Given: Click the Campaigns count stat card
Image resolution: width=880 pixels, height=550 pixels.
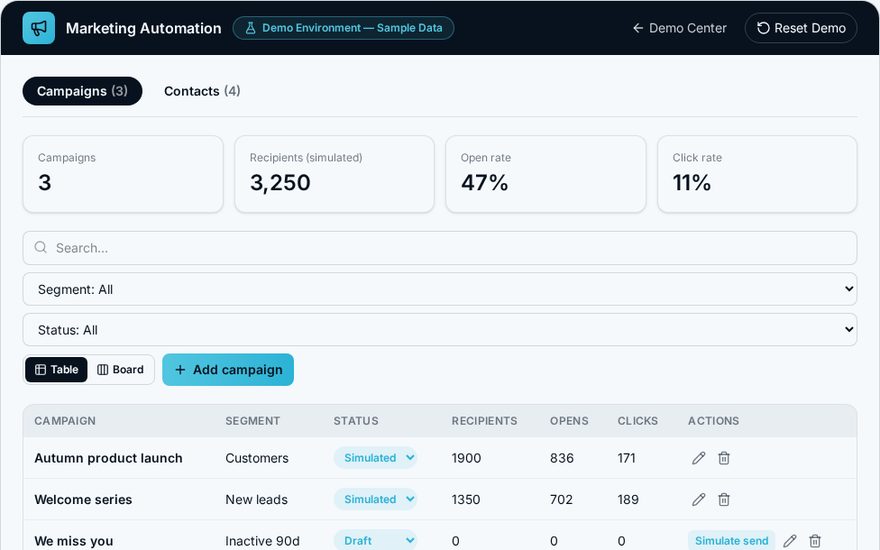Looking at the screenshot, I should click(123, 174).
